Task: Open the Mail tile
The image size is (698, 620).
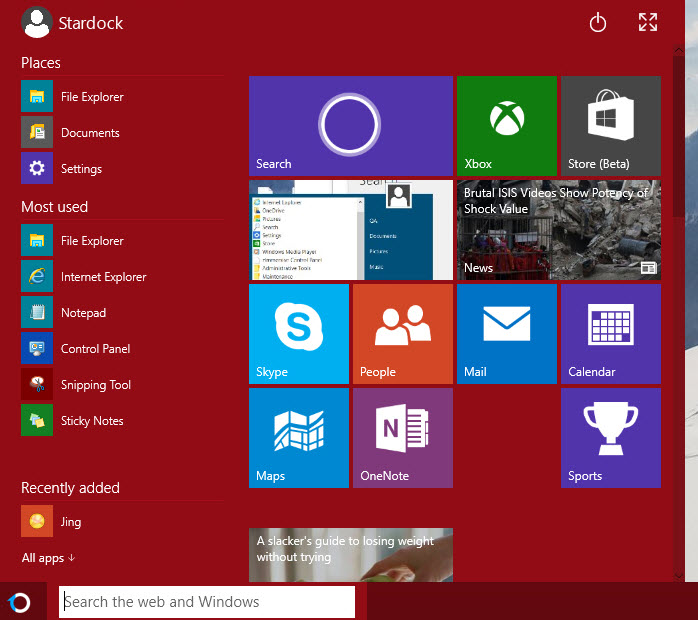Action: point(507,334)
